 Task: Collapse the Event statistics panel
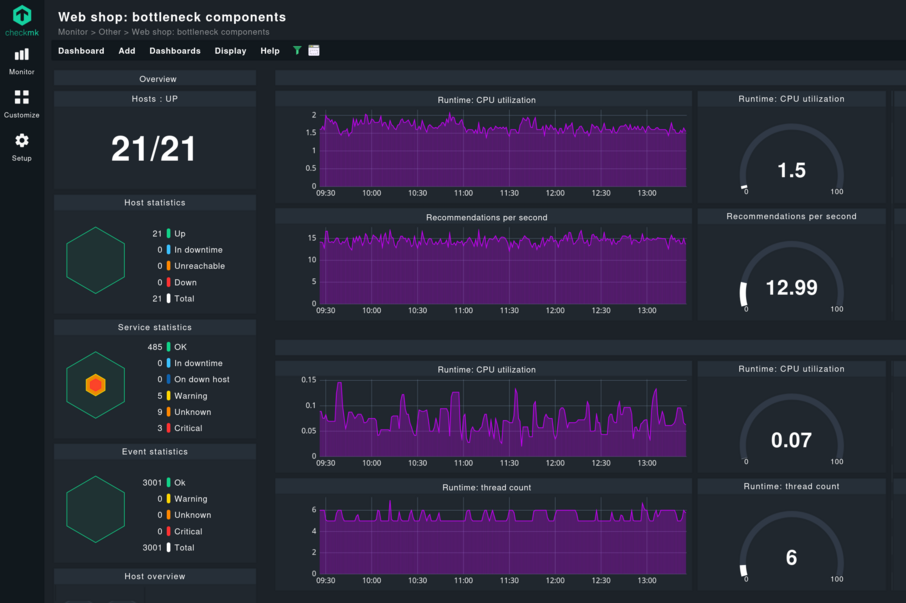(155, 451)
